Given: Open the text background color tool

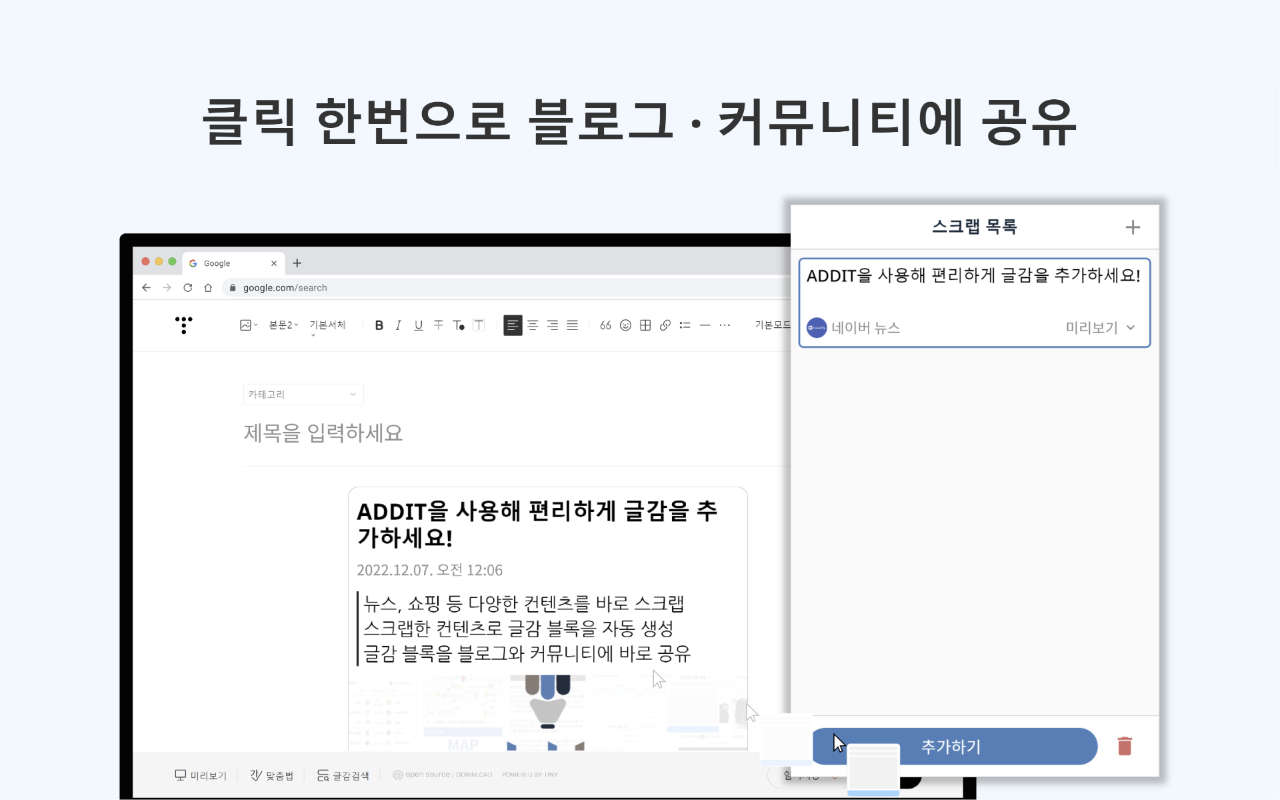Looking at the screenshot, I should [478, 325].
